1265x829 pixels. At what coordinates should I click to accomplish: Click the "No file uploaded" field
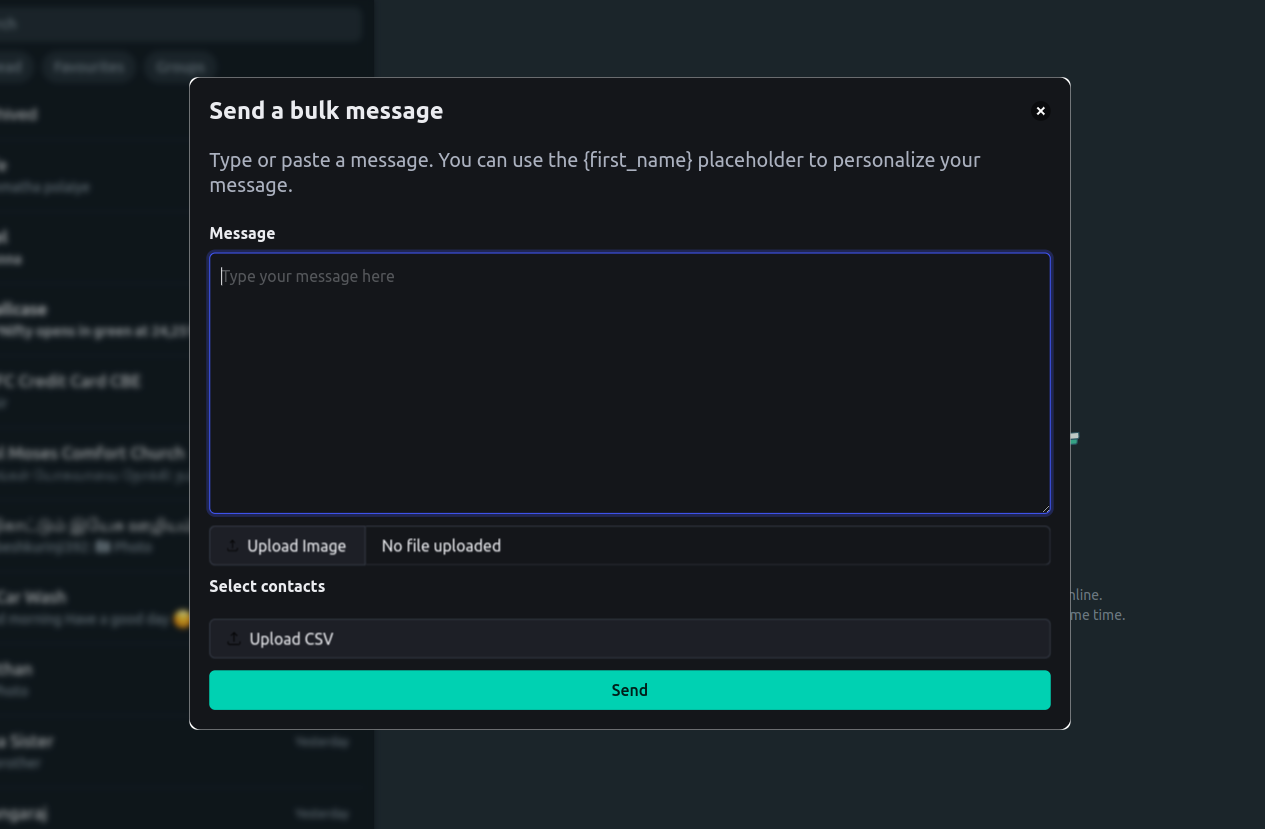707,546
